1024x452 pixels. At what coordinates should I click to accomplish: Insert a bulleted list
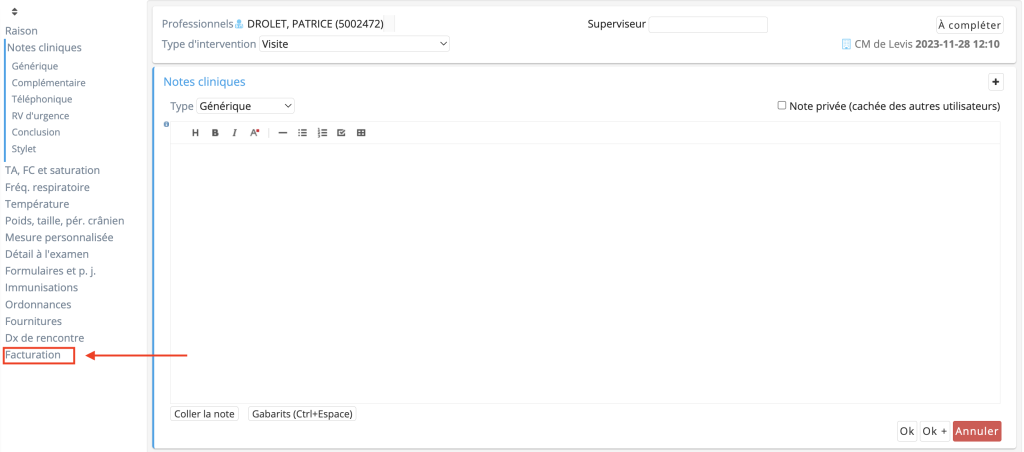(302, 133)
